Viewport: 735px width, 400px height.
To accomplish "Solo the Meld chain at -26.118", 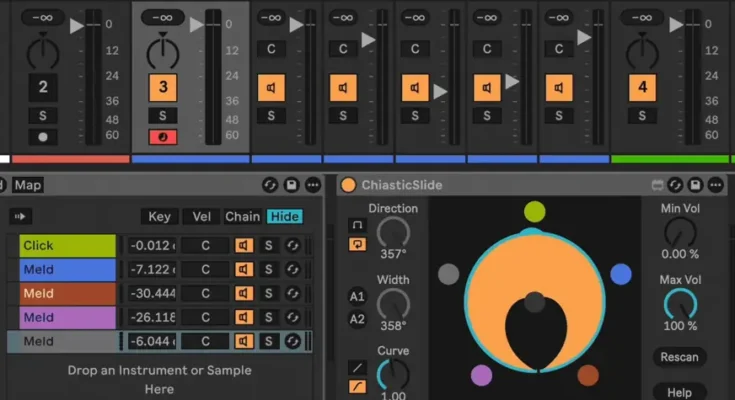I will (269, 317).
